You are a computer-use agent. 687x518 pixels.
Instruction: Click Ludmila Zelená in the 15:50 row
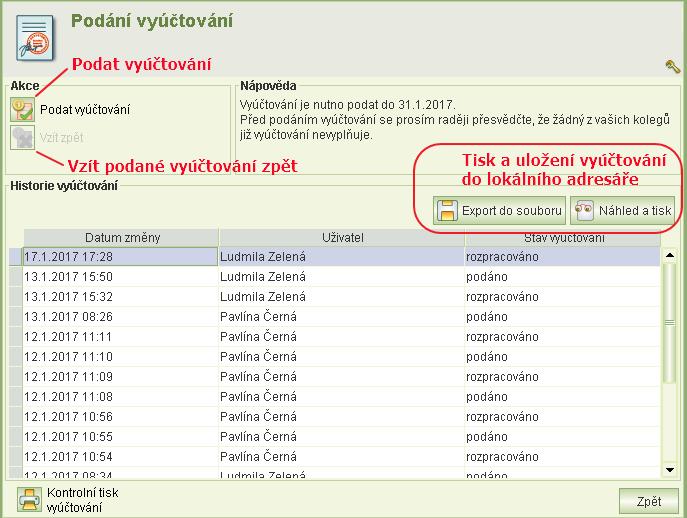click(x=263, y=277)
